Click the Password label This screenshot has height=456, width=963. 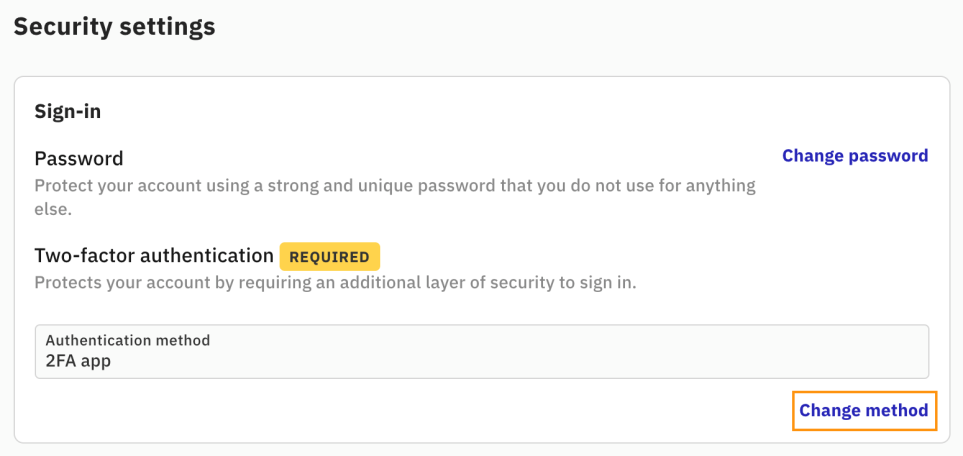pos(79,159)
